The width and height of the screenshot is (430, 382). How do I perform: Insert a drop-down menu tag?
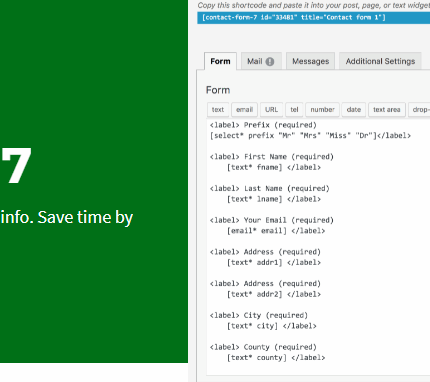pyautogui.click(x=419, y=110)
